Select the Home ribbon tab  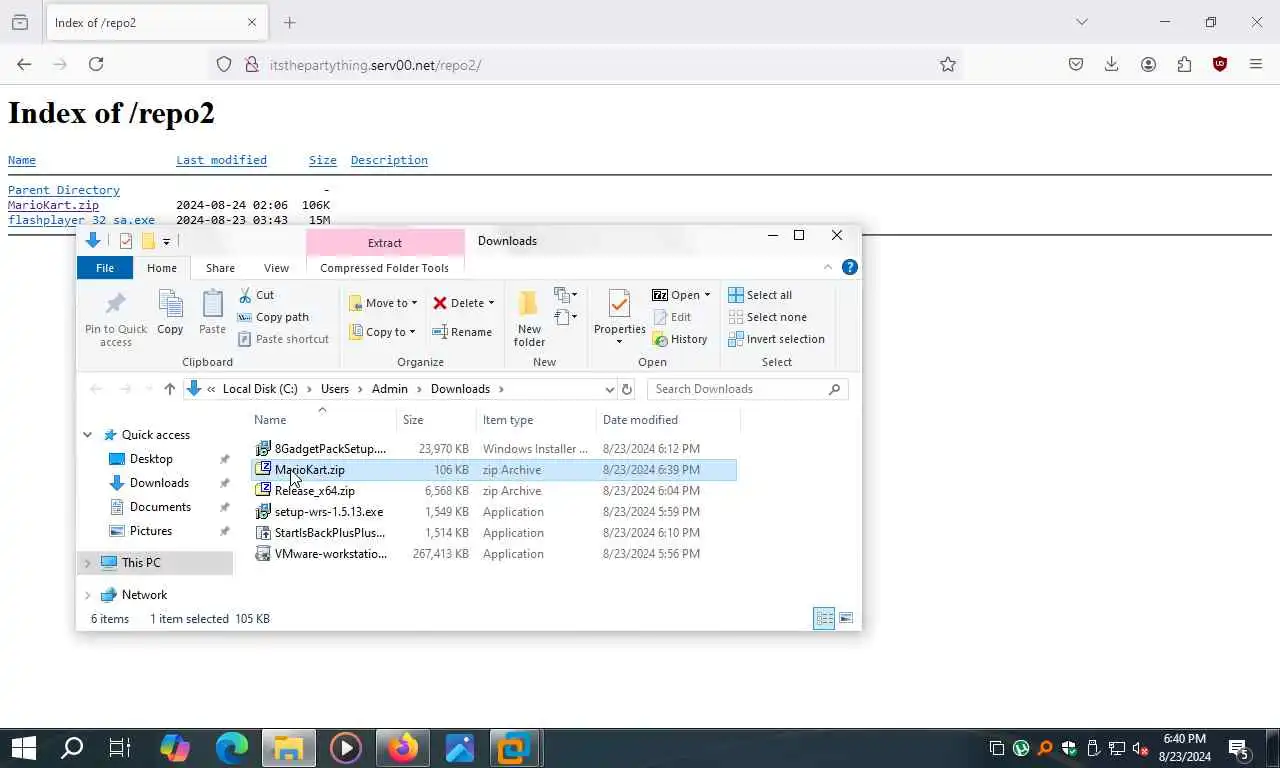coord(162,267)
